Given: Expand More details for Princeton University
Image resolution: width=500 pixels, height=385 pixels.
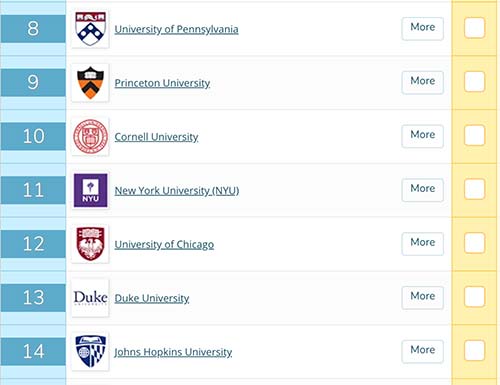Looking at the screenshot, I should pyautogui.click(x=423, y=82).
